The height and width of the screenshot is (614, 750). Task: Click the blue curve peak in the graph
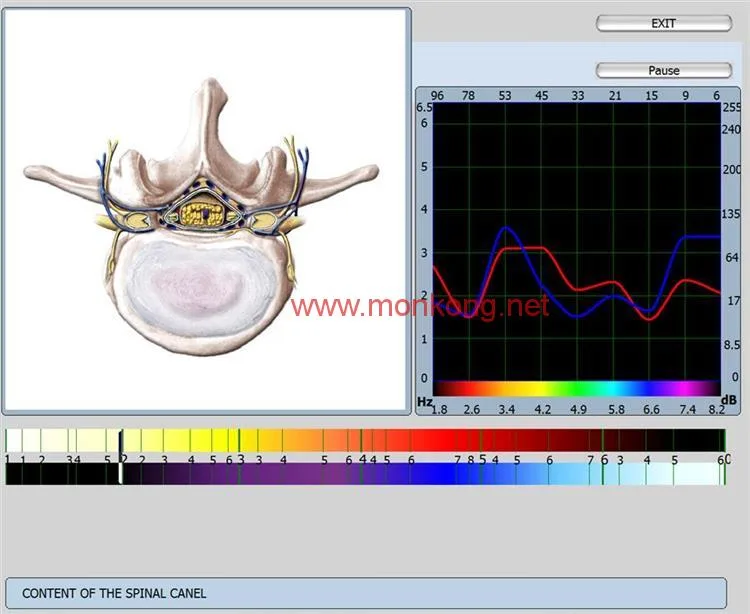(507, 229)
